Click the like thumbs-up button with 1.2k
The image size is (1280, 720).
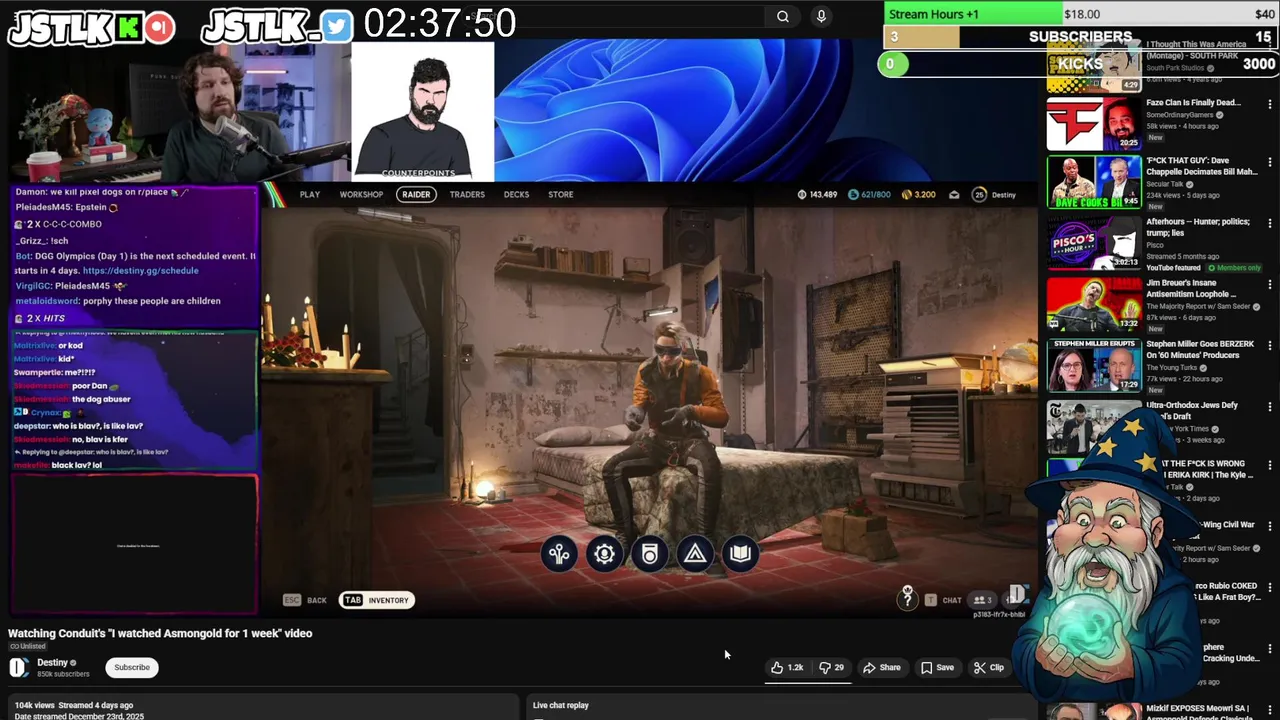[787, 667]
